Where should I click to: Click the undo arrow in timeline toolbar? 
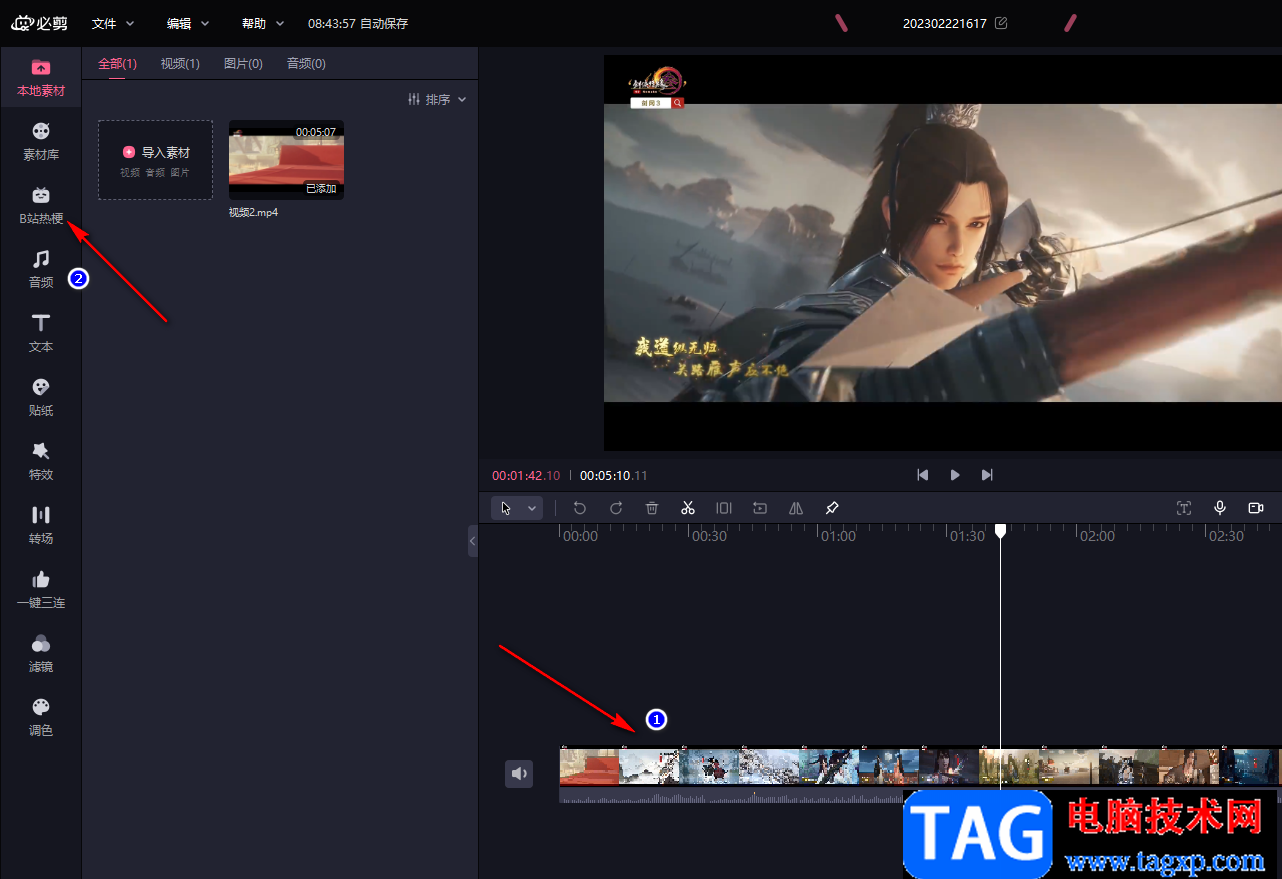click(580, 508)
